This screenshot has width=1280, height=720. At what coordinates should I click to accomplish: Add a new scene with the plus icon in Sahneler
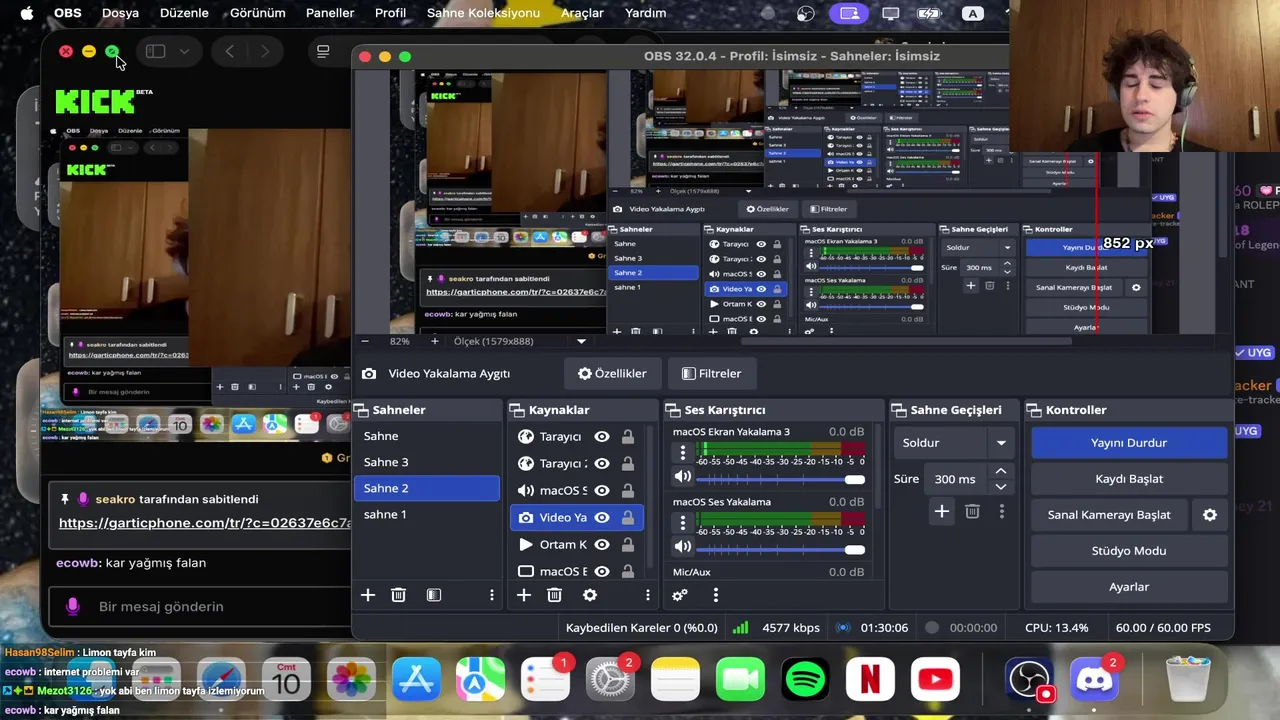click(x=368, y=595)
